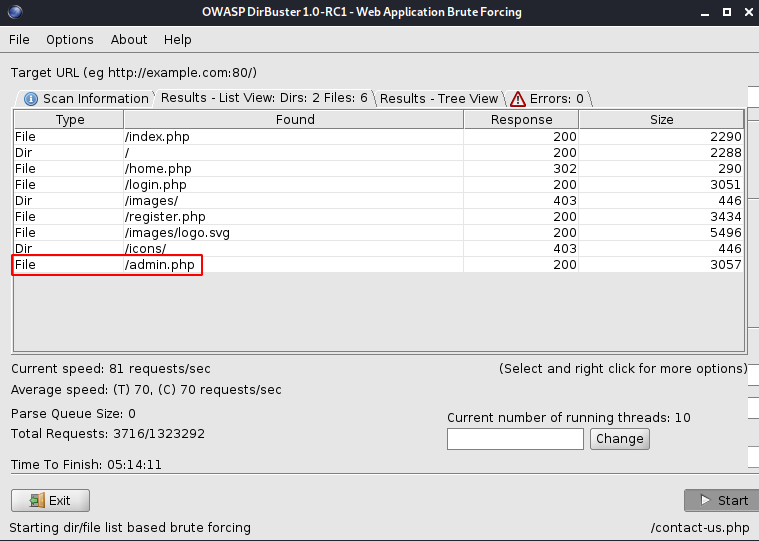Open the Errors: 0 tab

(548, 99)
